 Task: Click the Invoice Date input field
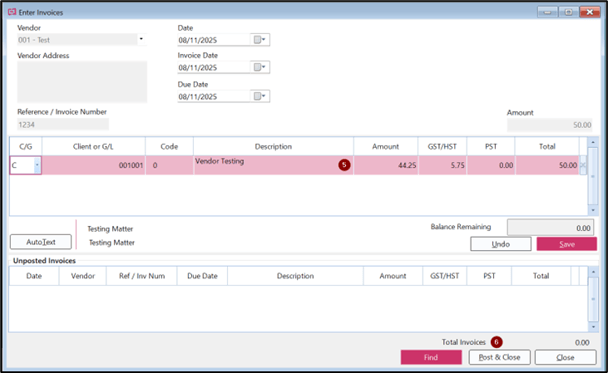tap(214, 67)
